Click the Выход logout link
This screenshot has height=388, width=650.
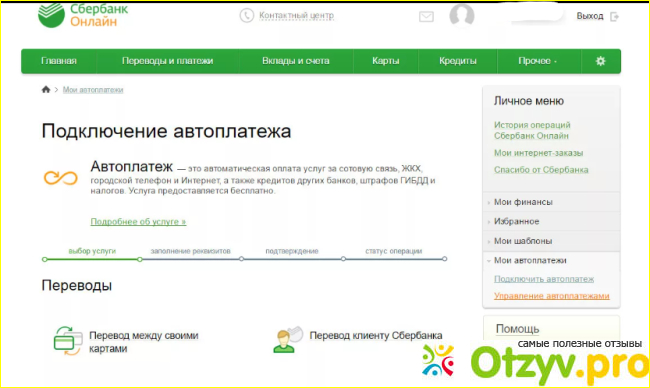tap(589, 16)
